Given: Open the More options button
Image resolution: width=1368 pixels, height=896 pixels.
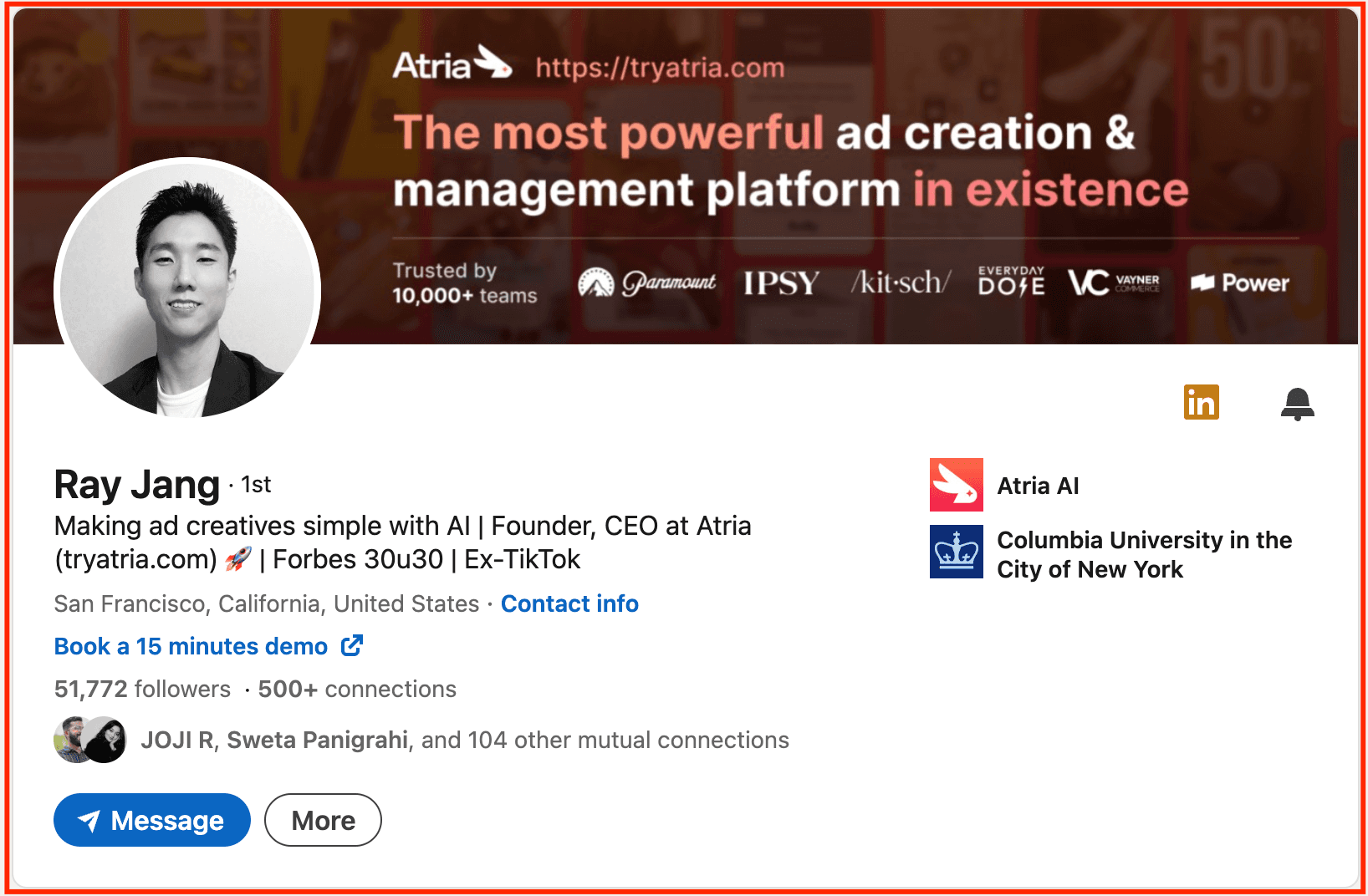Looking at the screenshot, I should tap(323, 820).
